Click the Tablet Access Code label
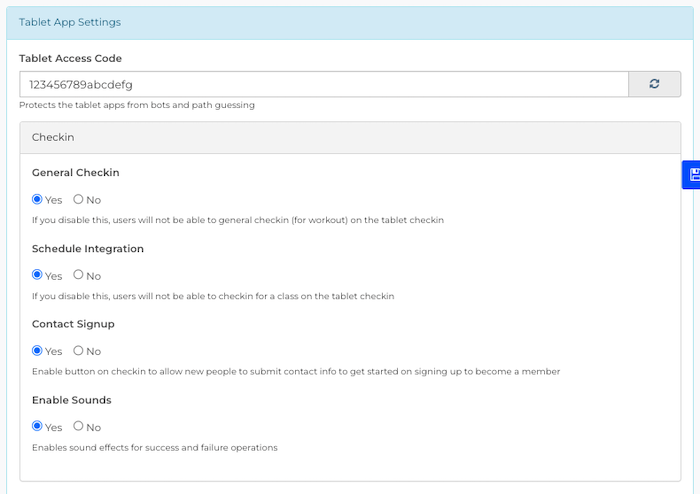The width and height of the screenshot is (700, 494). pos(70,58)
